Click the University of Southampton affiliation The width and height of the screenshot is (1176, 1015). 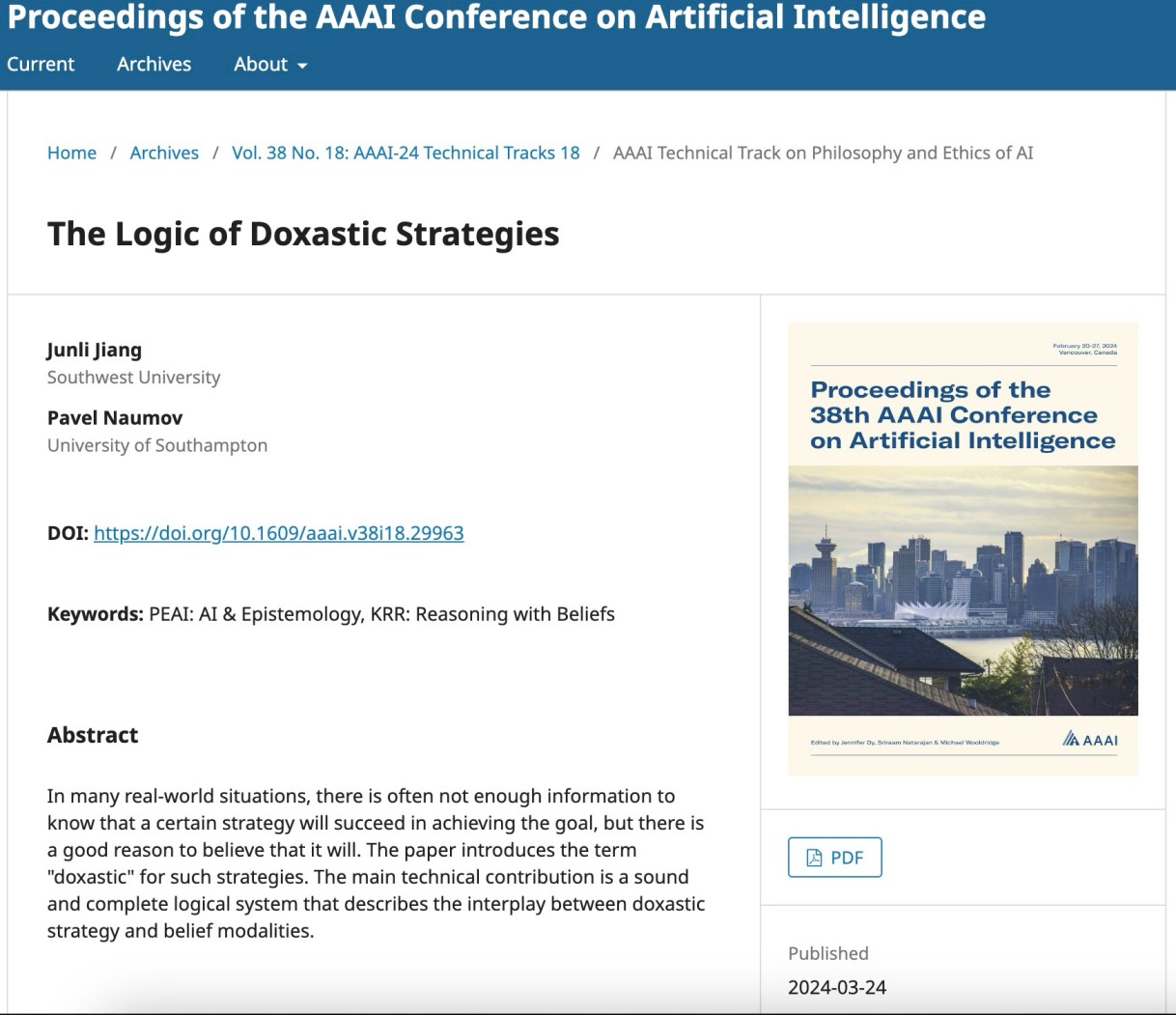coord(157,445)
